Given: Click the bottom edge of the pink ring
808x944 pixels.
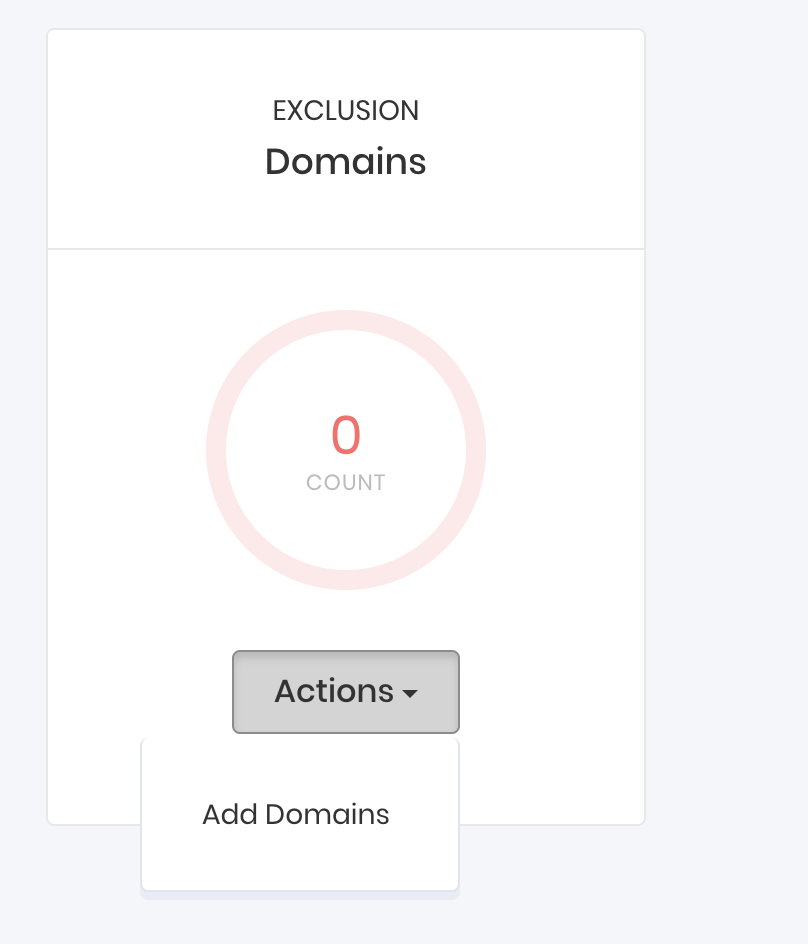Looking at the screenshot, I should coord(346,580).
